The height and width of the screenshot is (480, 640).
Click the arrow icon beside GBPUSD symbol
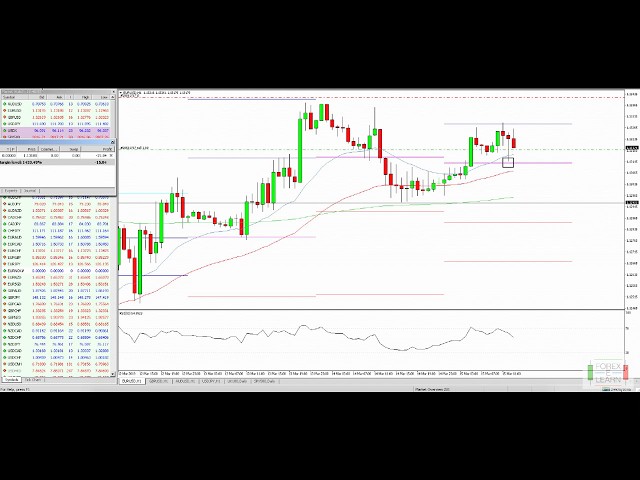click(x=4, y=117)
